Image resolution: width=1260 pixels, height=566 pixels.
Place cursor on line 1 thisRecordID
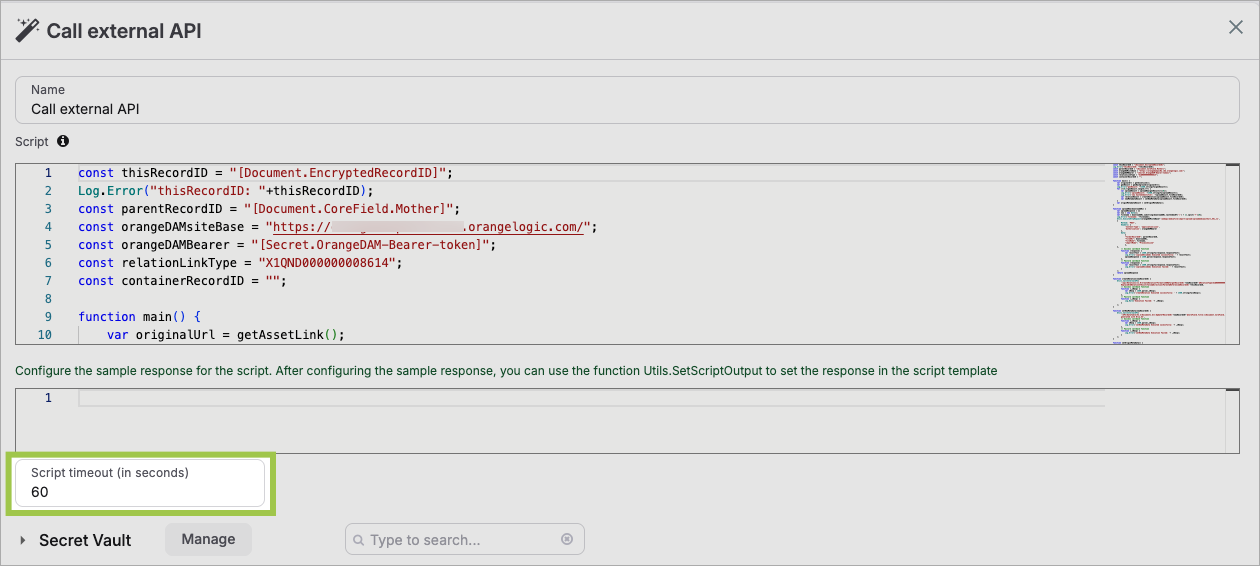click(266, 173)
